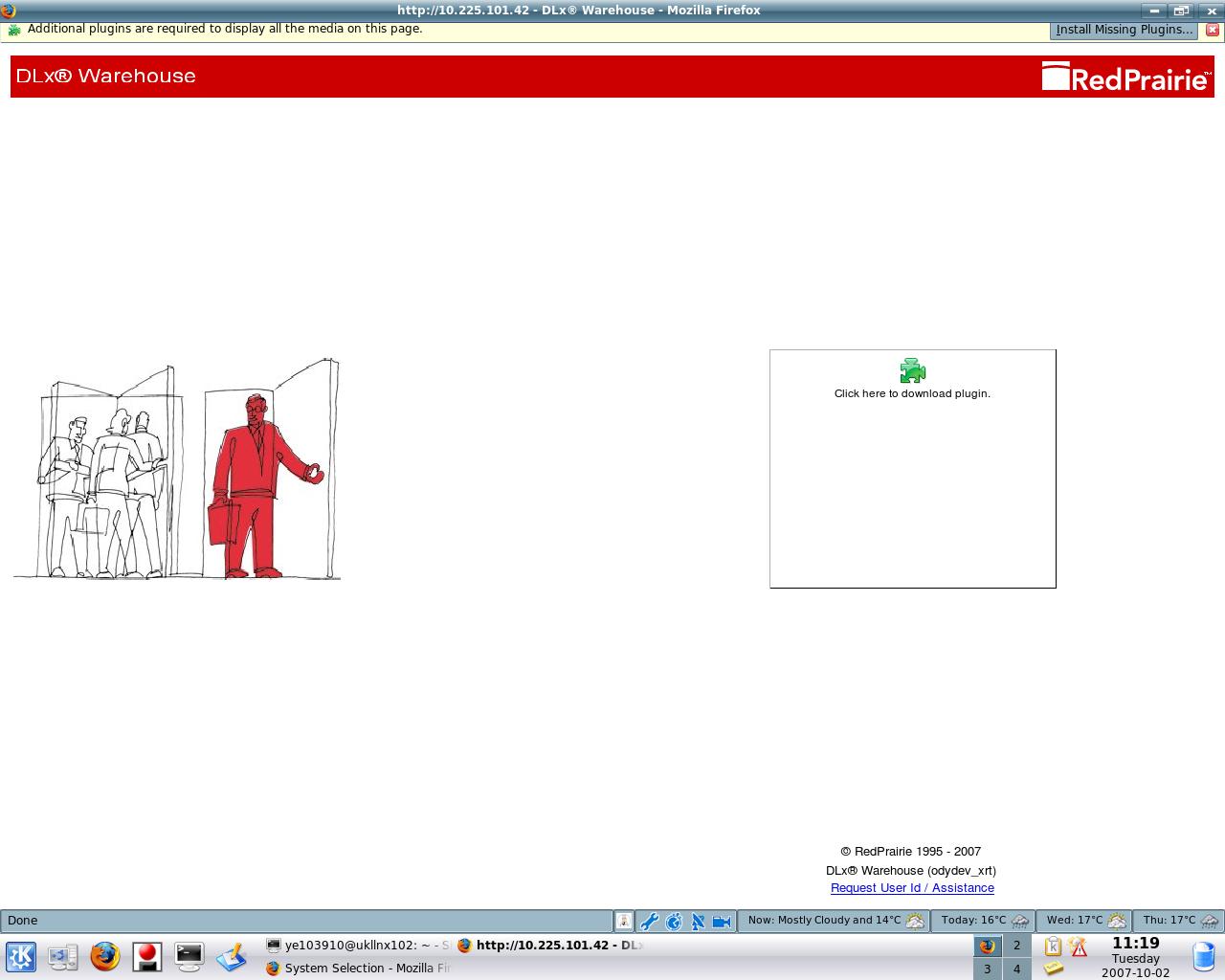Screen dimensions: 1225x980
Task: Switch to virtual desktop 4
Action: 1016,969
